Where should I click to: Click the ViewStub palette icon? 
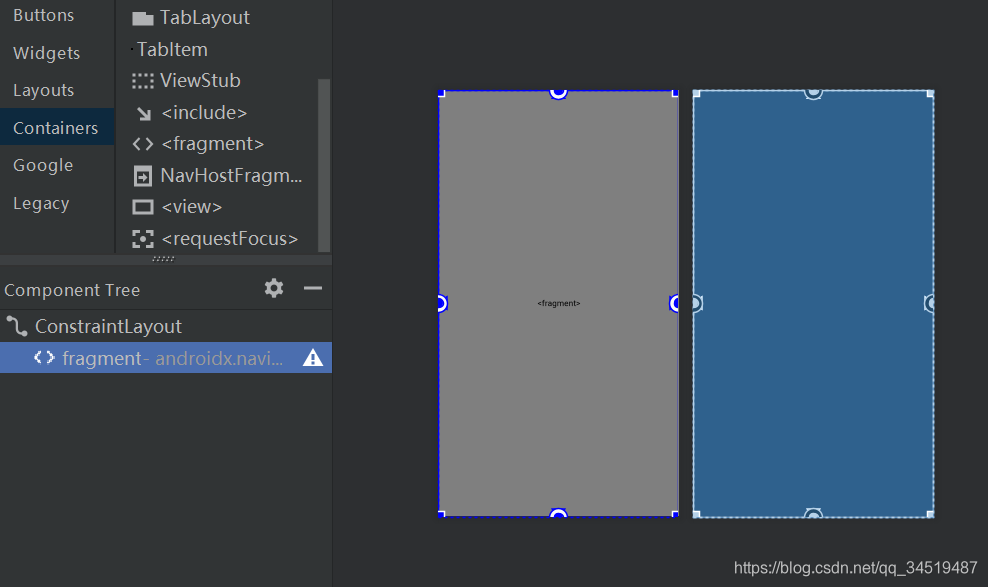(x=141, y=81)
